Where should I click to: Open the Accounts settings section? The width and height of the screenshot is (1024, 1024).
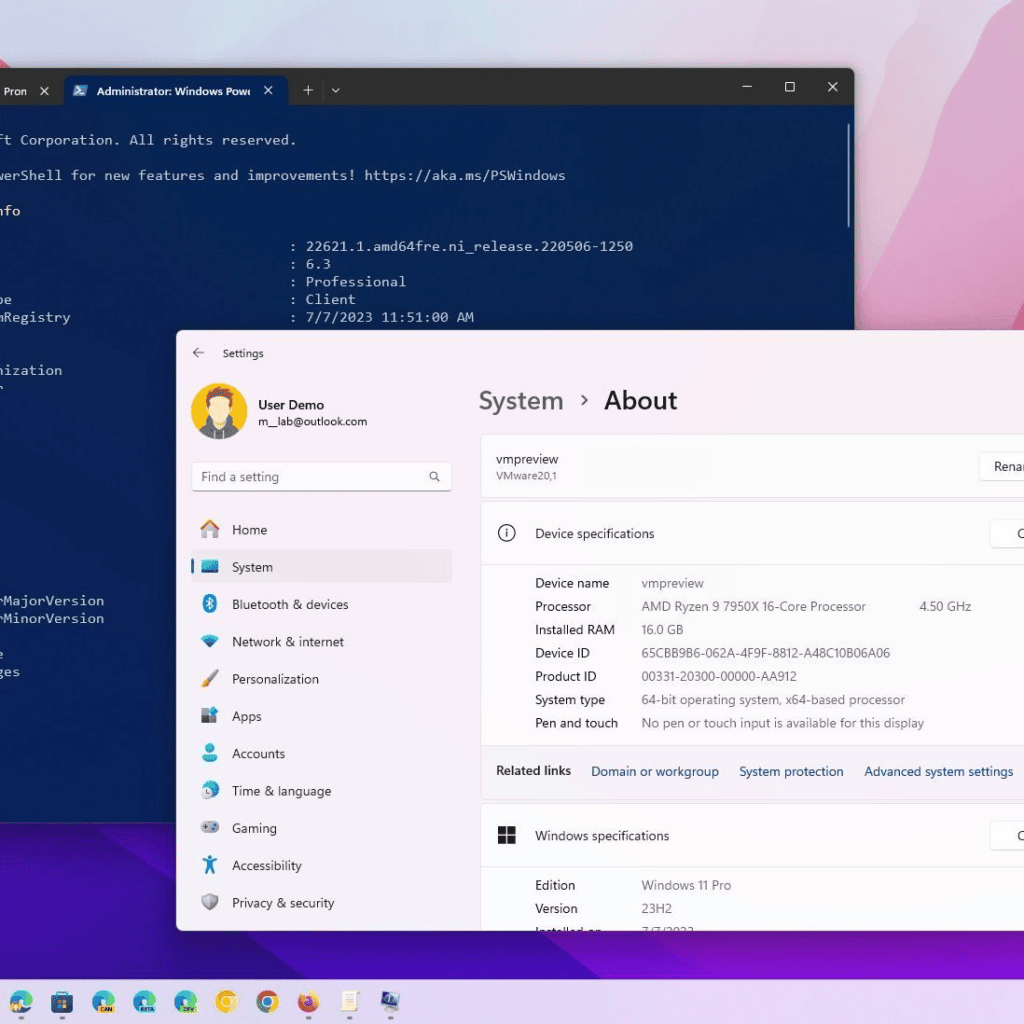pos(260,753)
